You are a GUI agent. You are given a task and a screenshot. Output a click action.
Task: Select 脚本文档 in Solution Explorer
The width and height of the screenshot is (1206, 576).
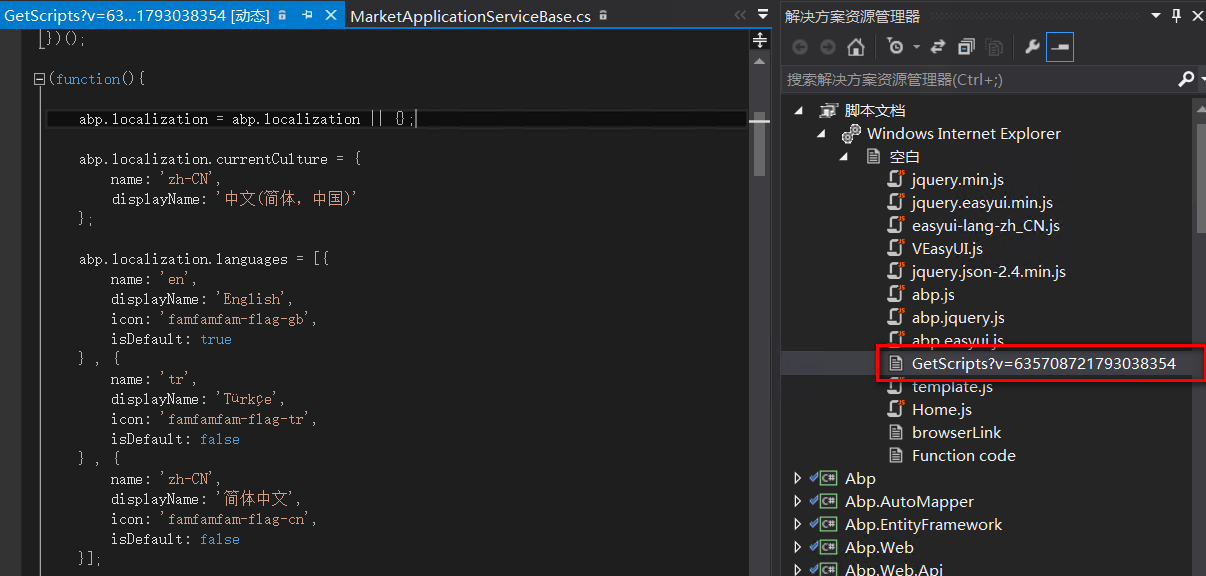pyautogui.click(x=875, y=110)
